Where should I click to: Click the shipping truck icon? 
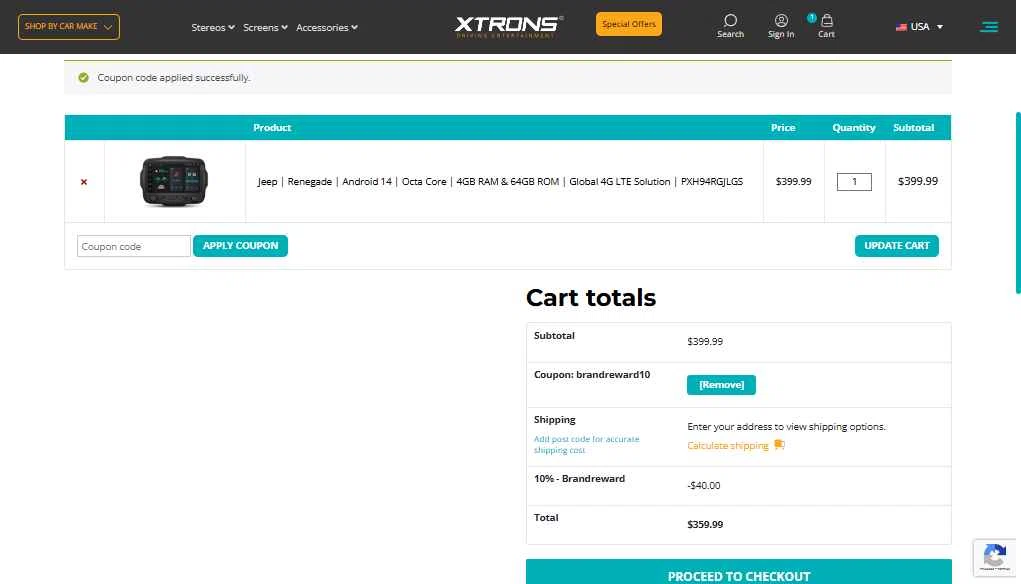tap(779, 445)
